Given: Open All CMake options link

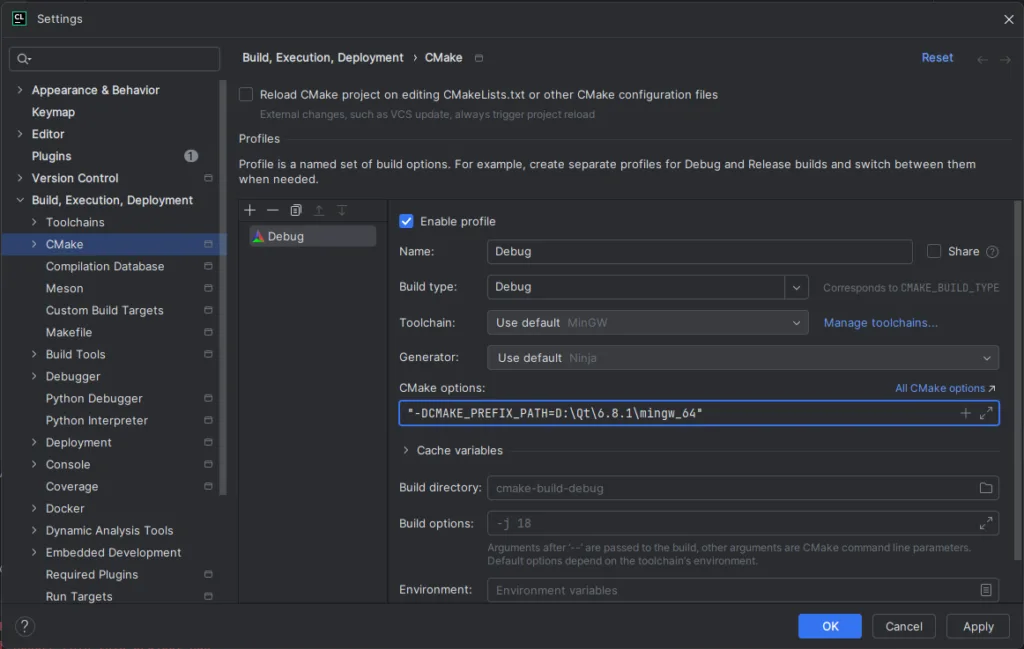Looking at the screenshot, I should (x=945, y=388).
